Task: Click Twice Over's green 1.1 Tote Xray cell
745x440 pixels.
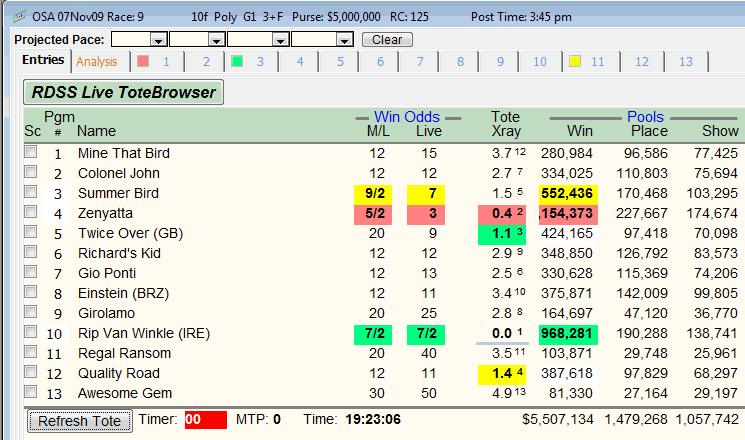Action: click(x=502, y=234)
